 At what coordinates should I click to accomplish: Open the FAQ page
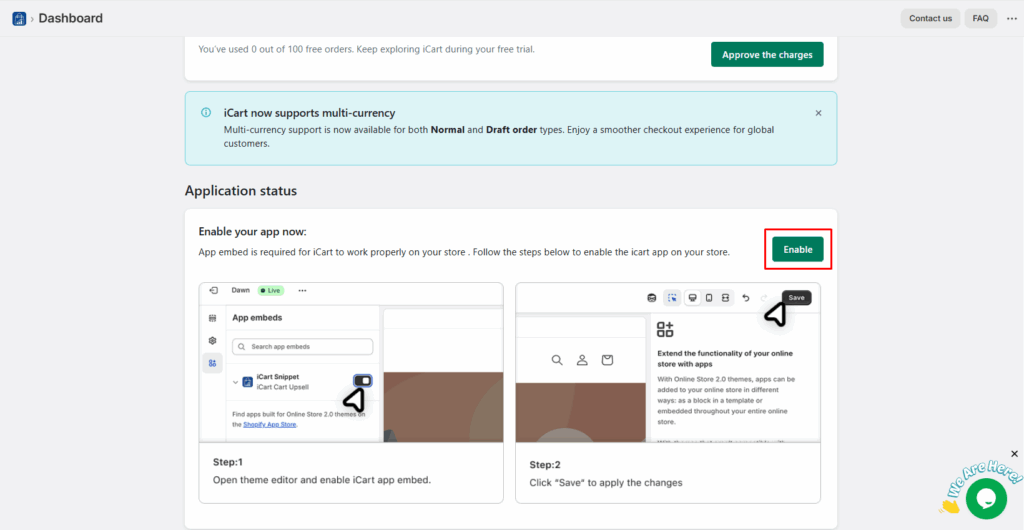pos(980,18)
